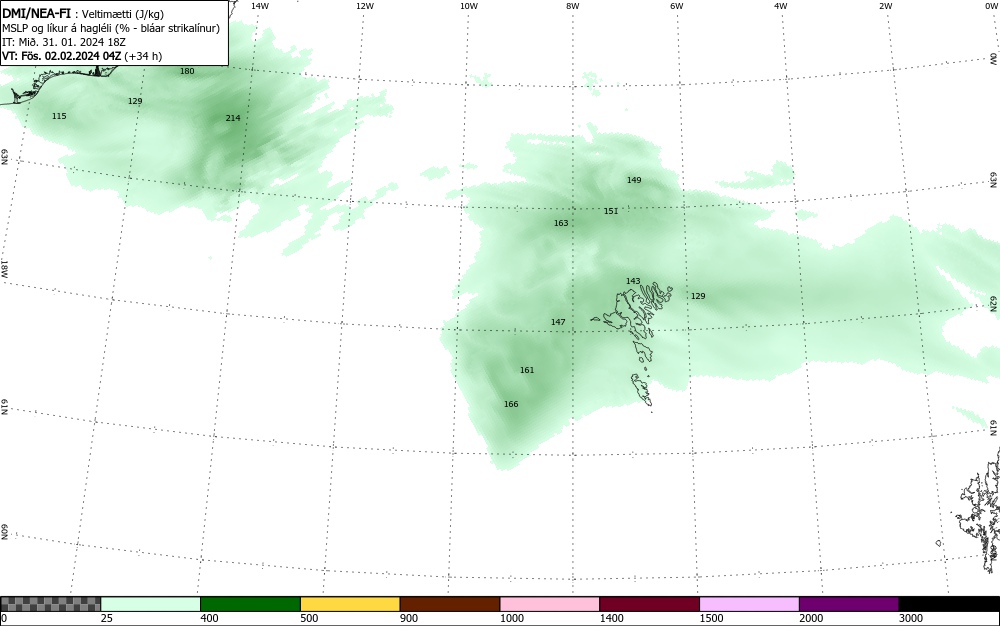Click the 214 value on the map
The width and height of the screenshot is (1000, 626).
[x=233, y=118]
